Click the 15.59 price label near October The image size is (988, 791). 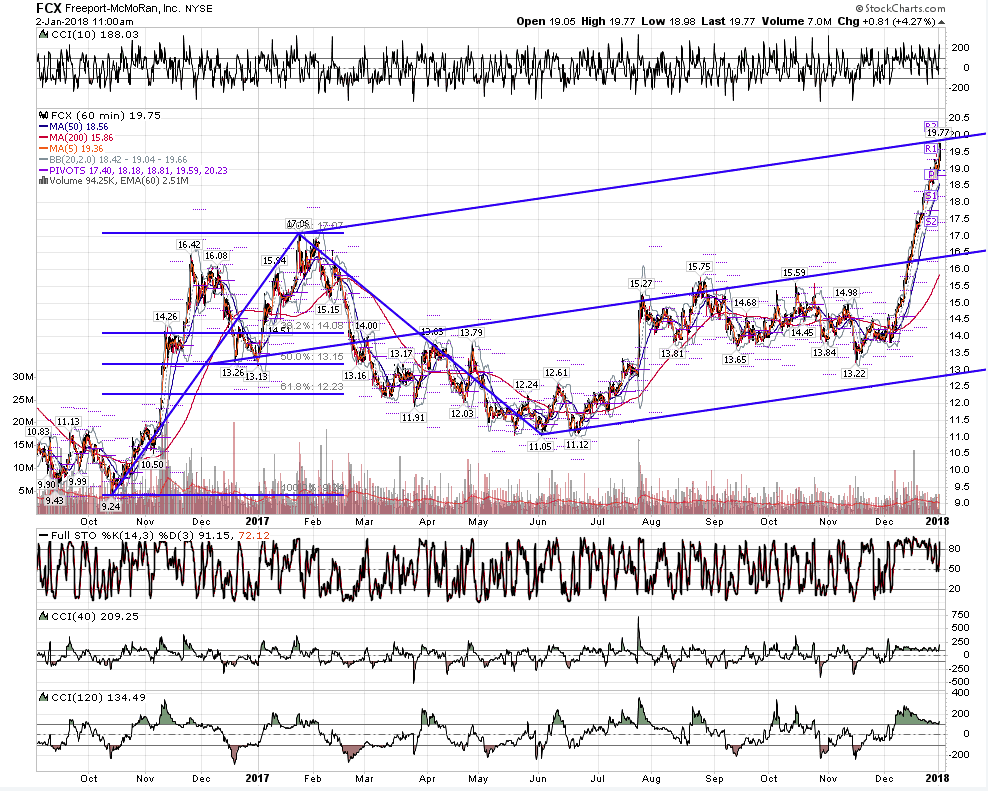tap(794, 272)
